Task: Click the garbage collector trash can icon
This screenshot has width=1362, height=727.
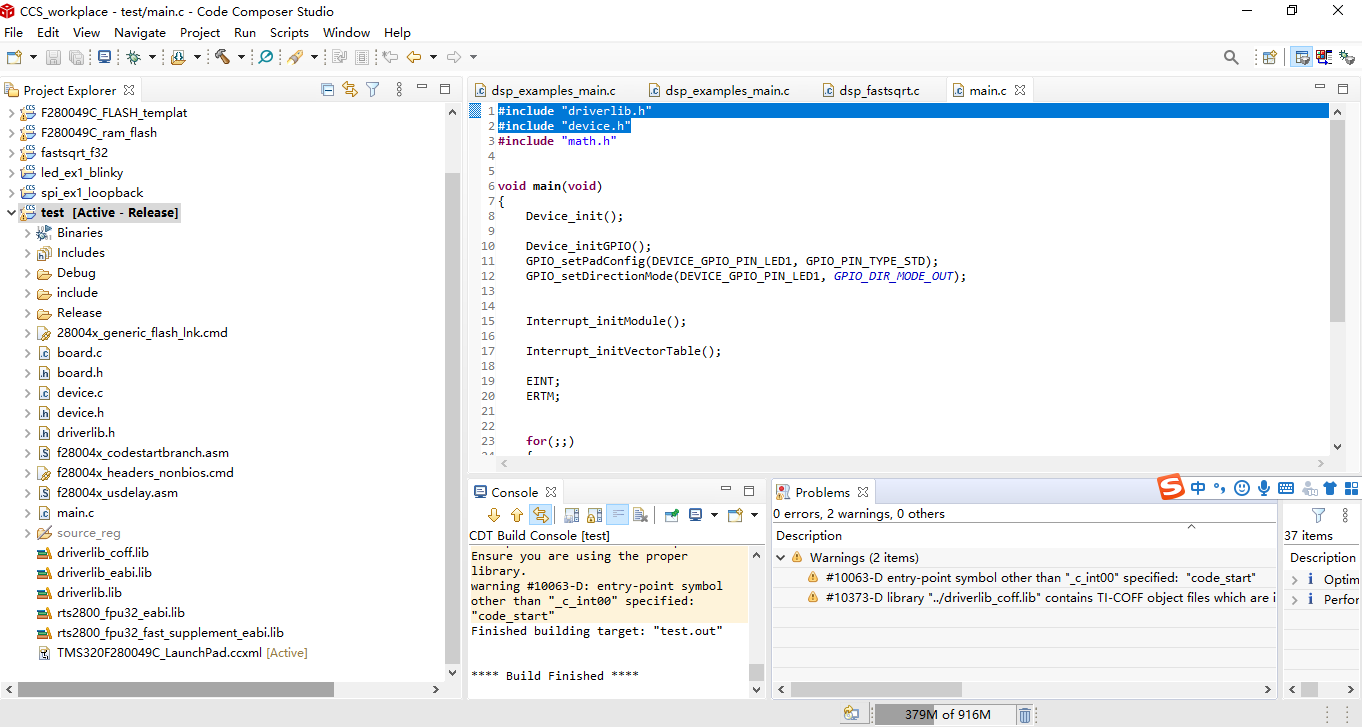Action: [1025, 714]
